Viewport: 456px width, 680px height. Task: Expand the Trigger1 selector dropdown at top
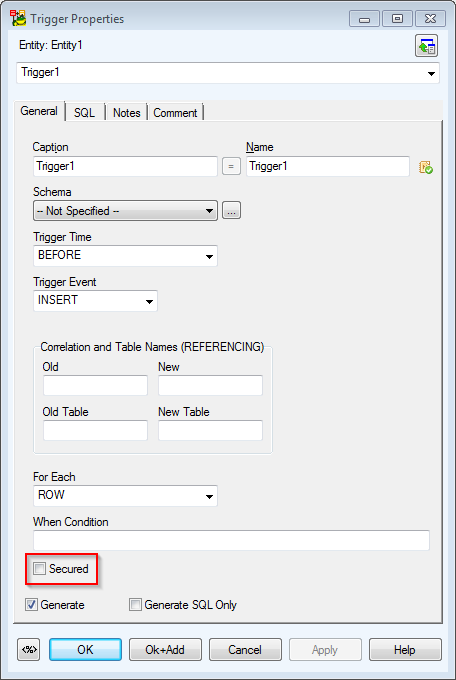pyautogui.click(x=228, y=73)
